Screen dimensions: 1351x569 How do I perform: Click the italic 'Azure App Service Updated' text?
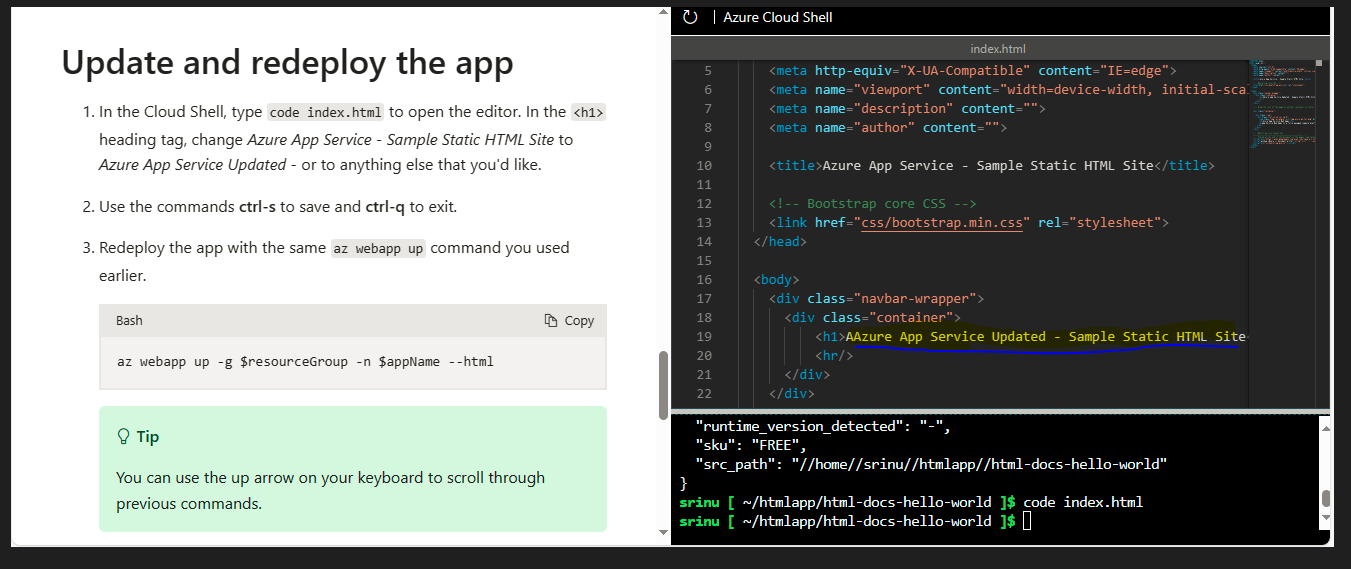pos(192,164)
